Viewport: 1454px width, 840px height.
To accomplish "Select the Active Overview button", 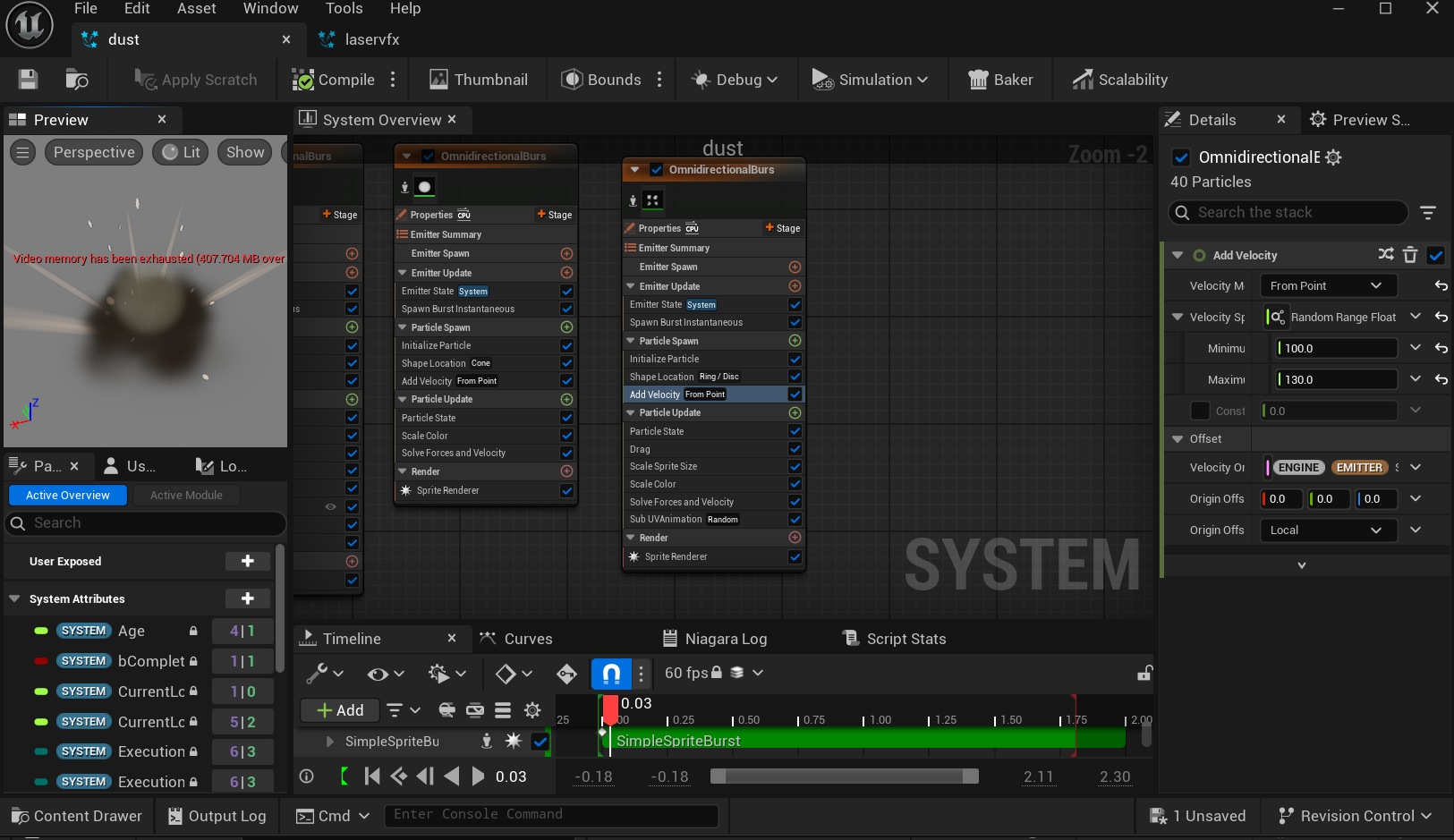I will click(68, 495).
